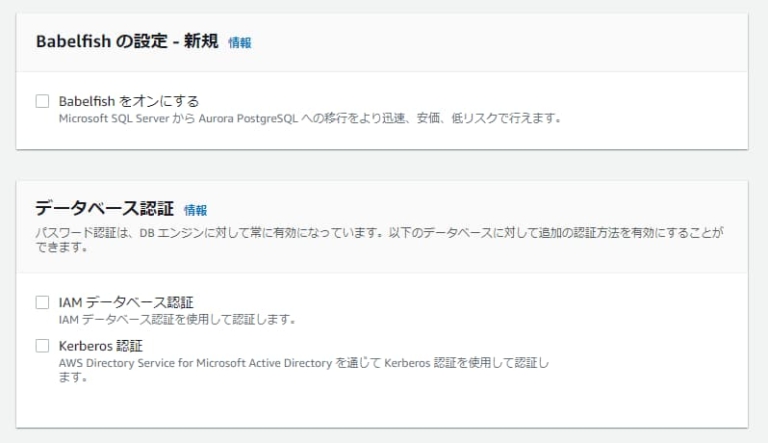Select the Babelfish の設定 - 新規 heading

click(127, 42)
